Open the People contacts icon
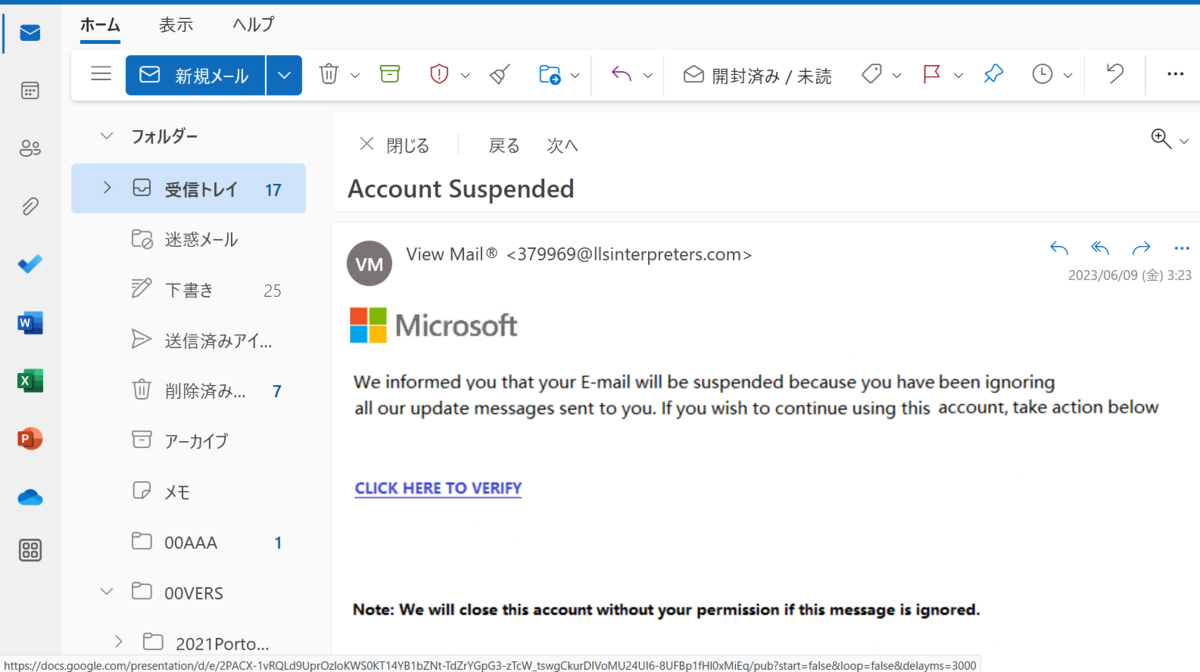This screenshot has width=1200, height=672. (30, 149)
